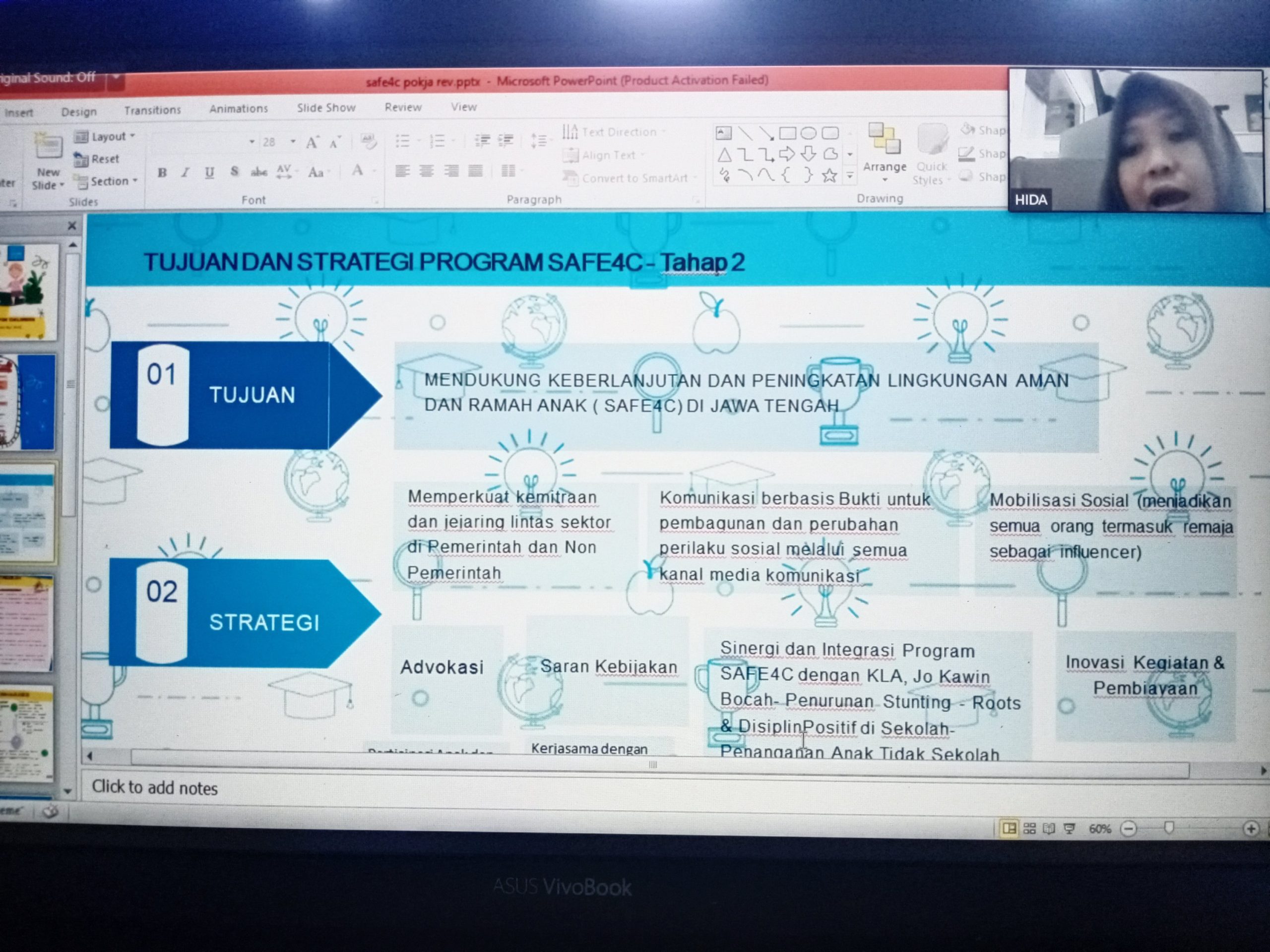
Task: Open the Animations ribbon tab
Action: coord(239,109)
